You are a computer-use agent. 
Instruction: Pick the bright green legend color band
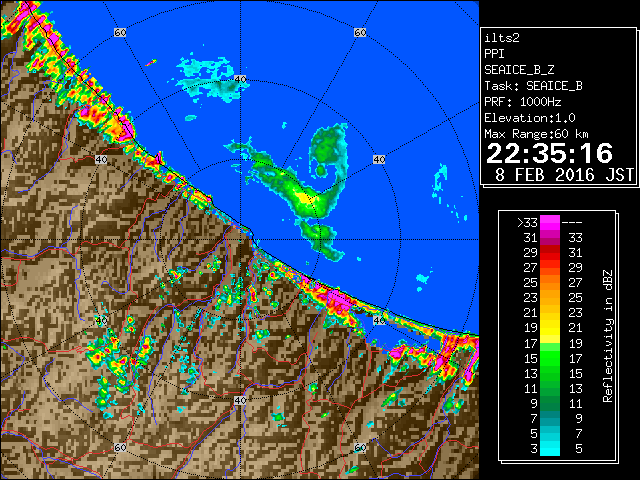(550, 358)
